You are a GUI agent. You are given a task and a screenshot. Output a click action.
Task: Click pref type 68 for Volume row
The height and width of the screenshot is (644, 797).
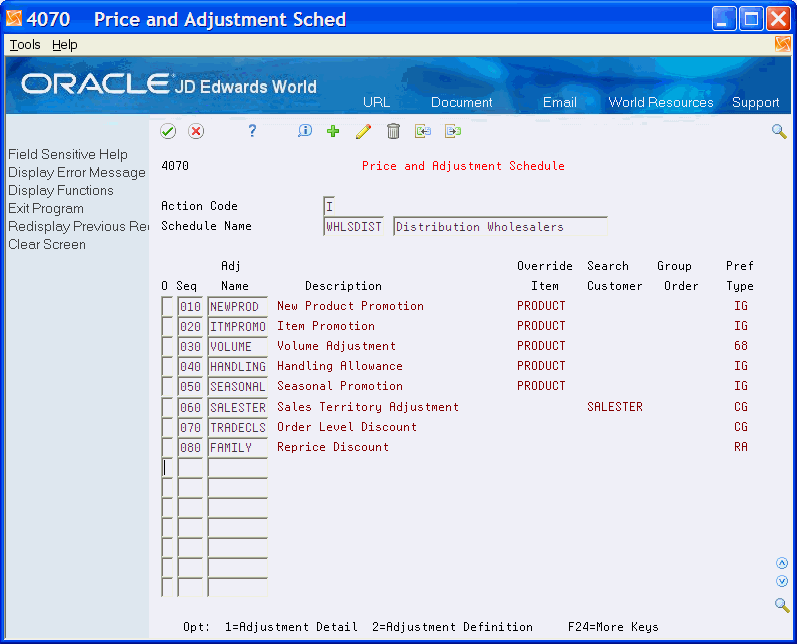741,346
